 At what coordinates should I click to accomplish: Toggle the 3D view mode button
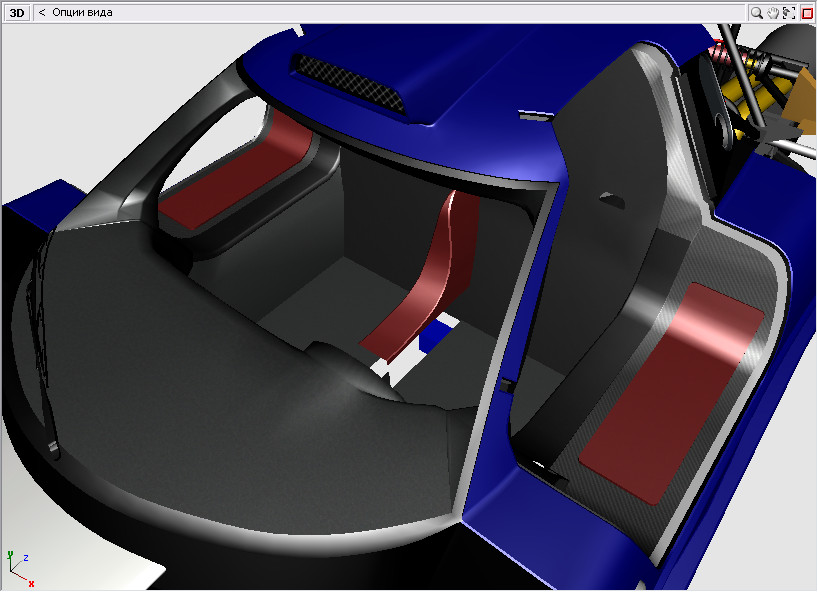[x=16, y=13]
